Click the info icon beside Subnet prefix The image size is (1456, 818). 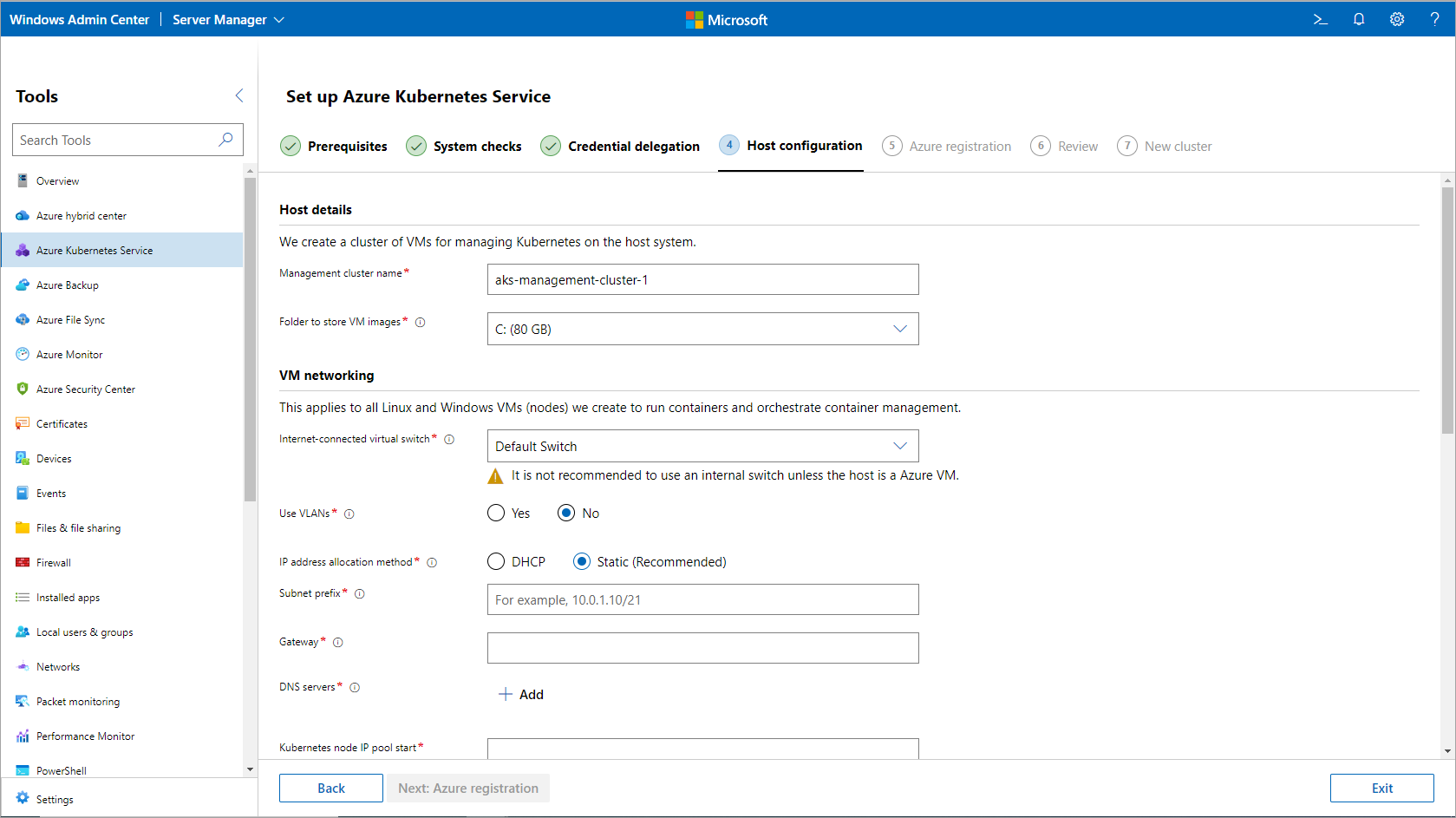360,594
